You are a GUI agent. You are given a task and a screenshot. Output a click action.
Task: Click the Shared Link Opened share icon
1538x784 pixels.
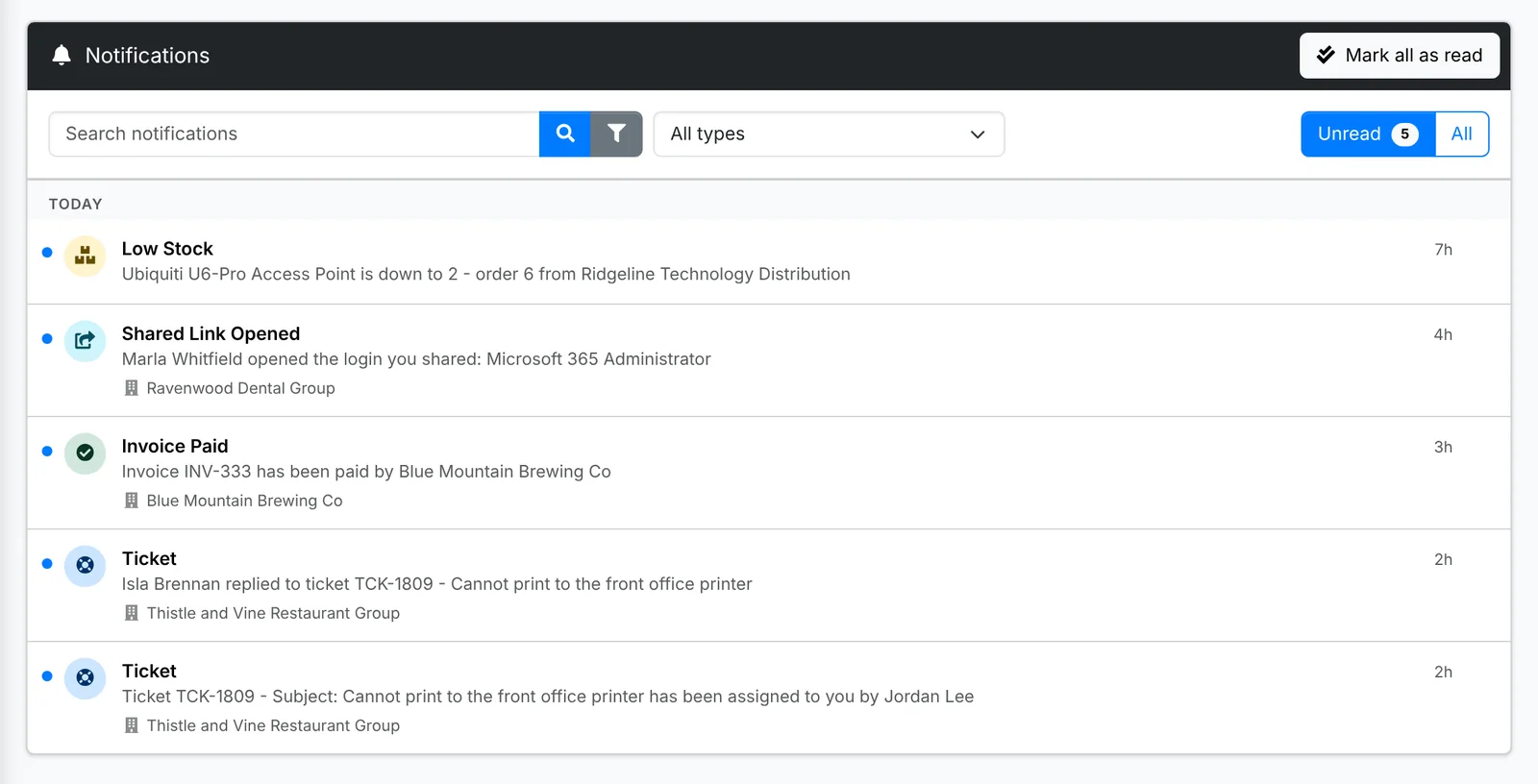click(85, 341)
